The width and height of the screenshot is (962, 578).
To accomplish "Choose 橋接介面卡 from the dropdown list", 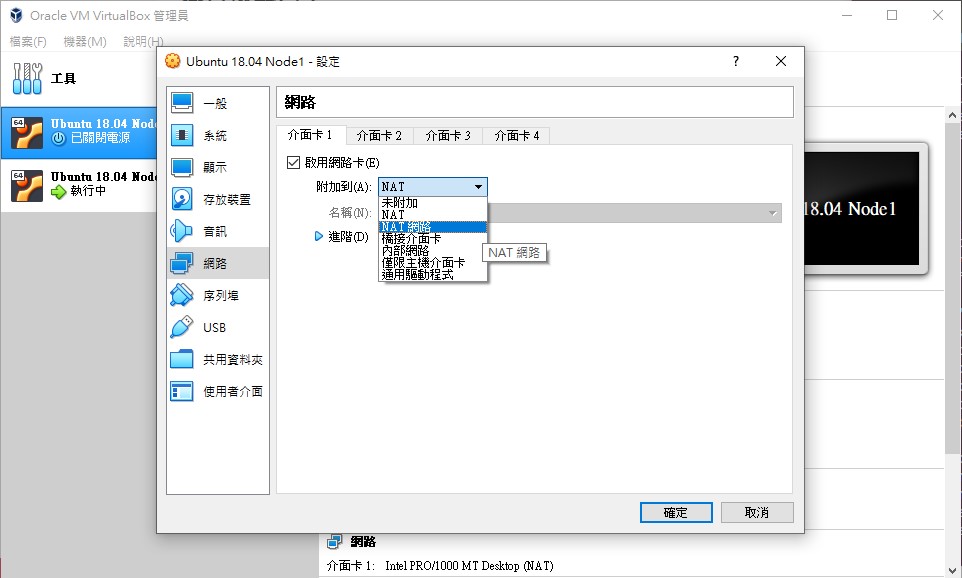I will 411,239.
